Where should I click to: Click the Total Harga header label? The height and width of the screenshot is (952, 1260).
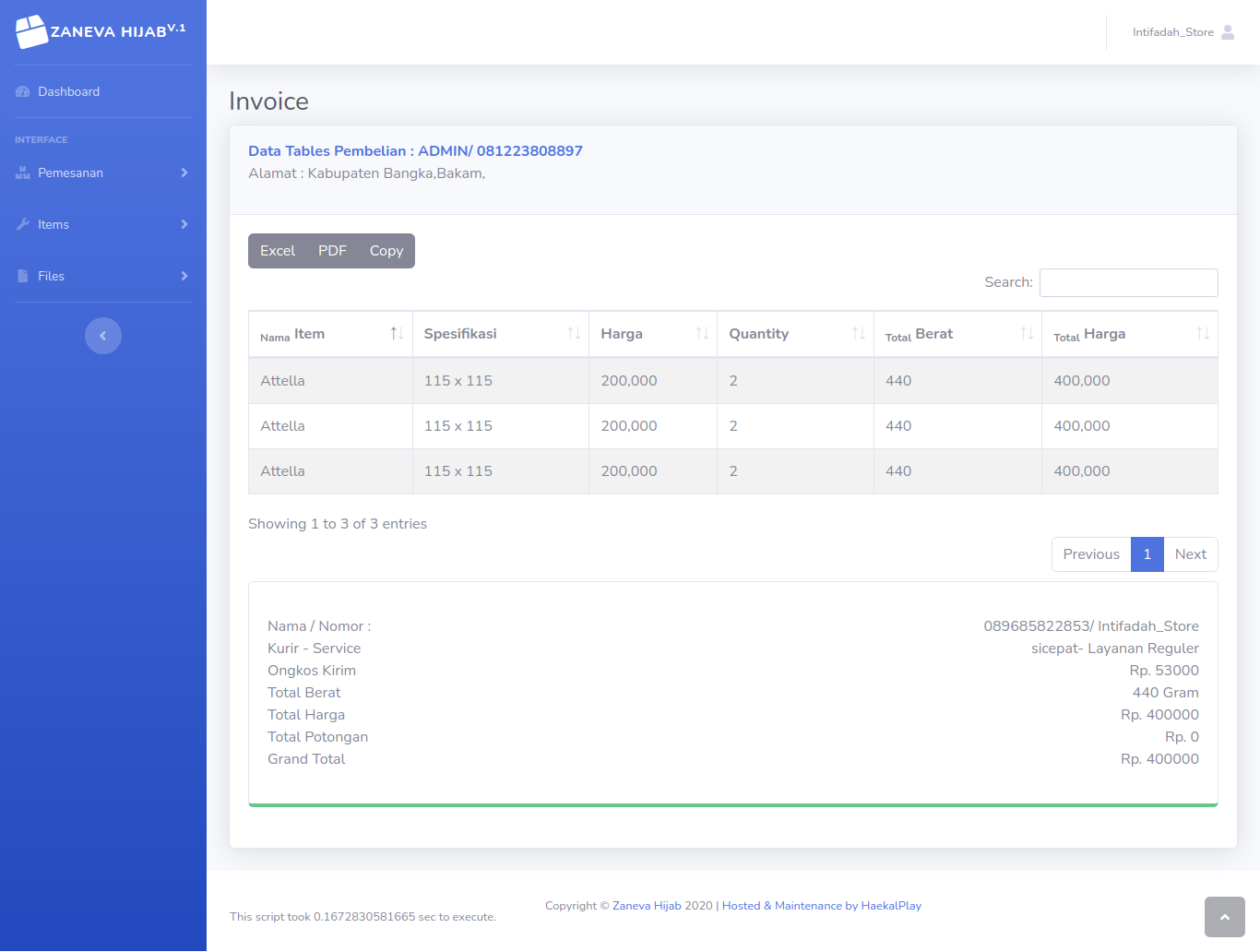(1089, 334)
